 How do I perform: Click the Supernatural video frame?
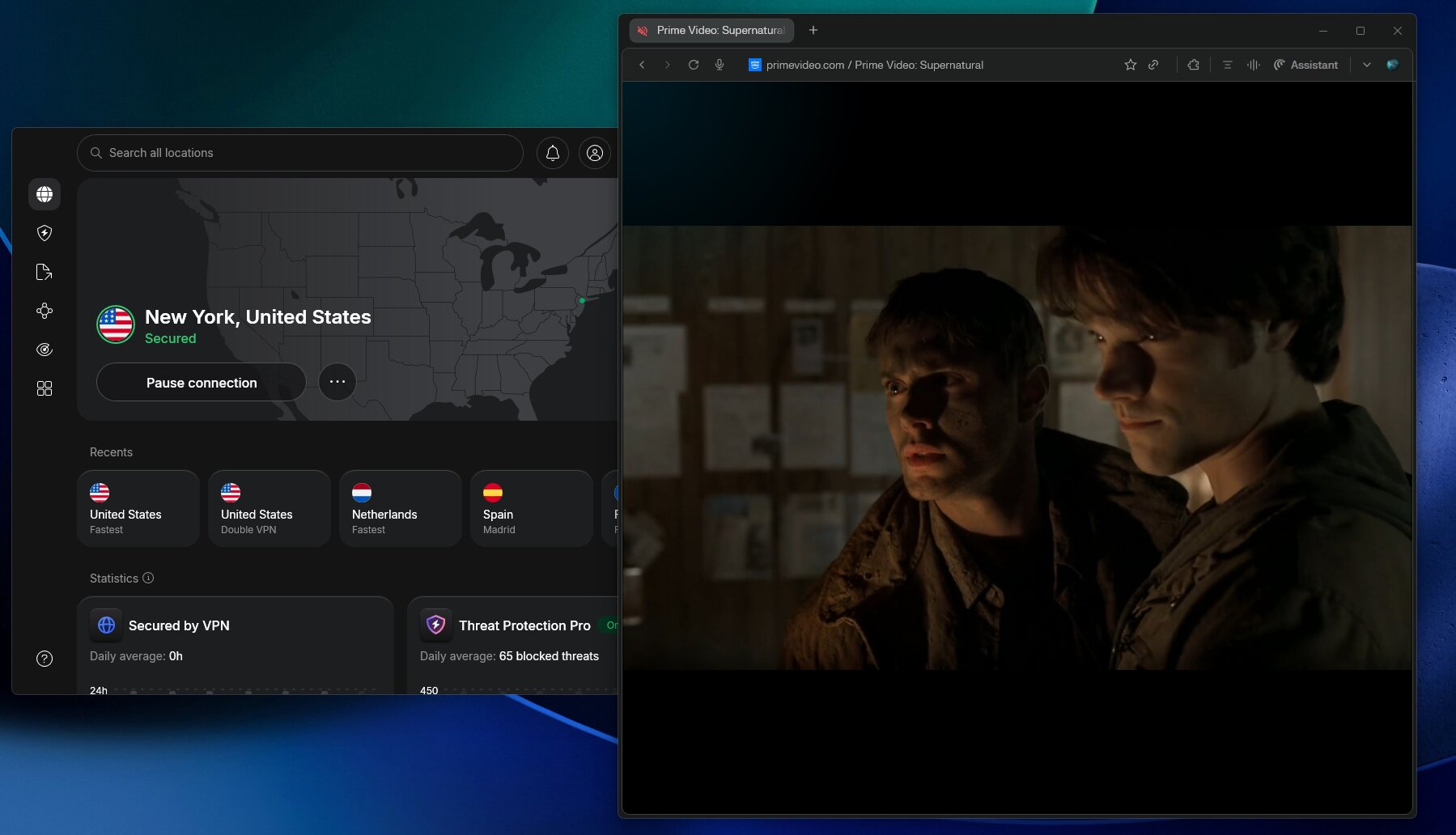[x=1017, y=447]
